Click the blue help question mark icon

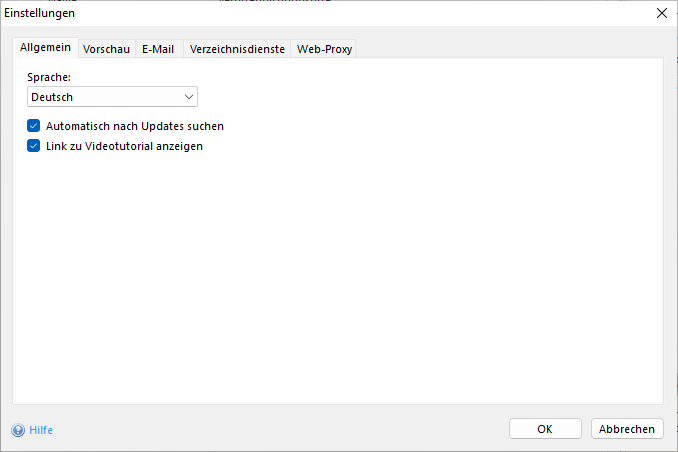click(x=18, y=430)
